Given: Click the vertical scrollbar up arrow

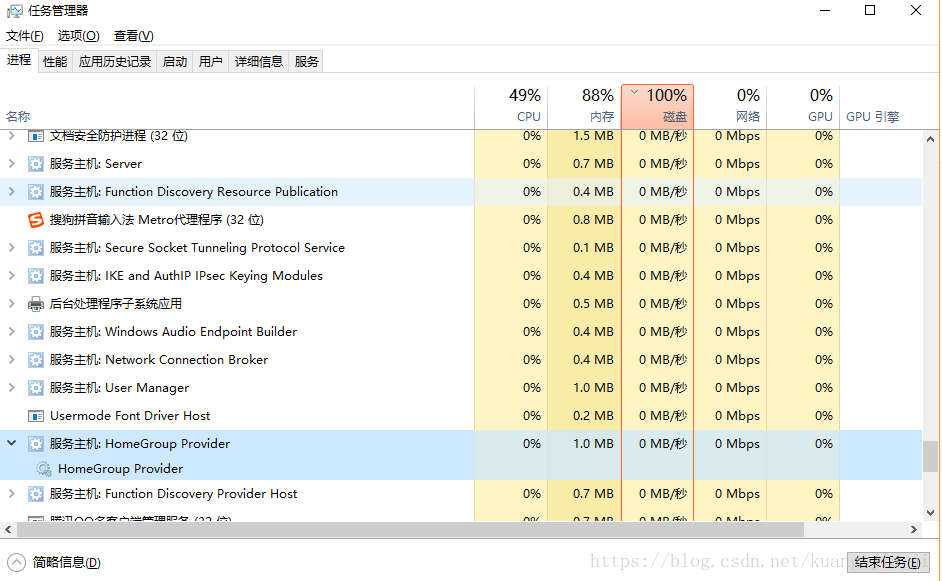Looking at the screenshot, I should point(931,139).
